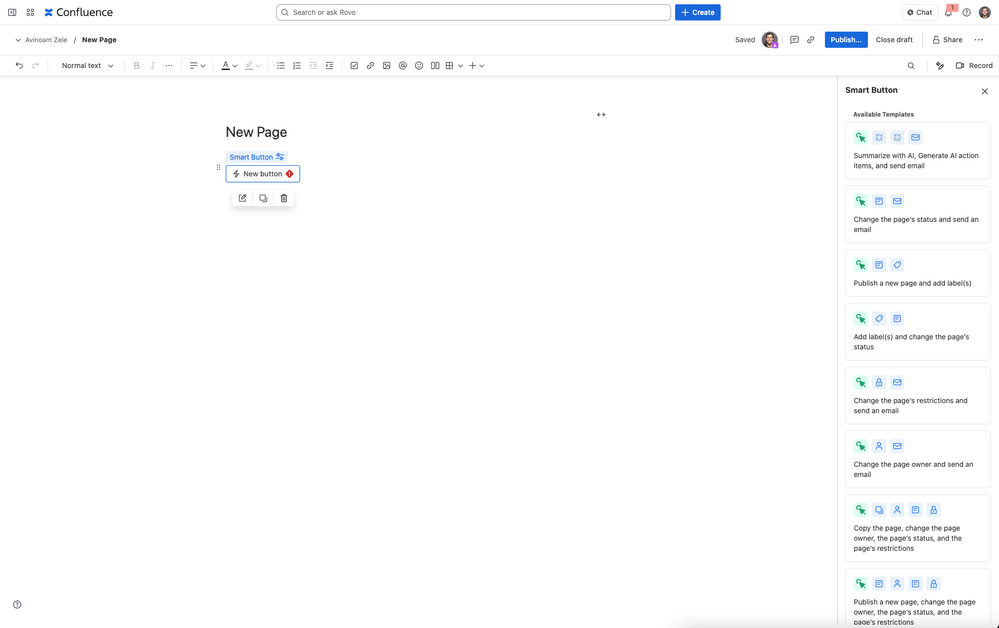Expand the Avinoam Zele space breadcrumb
This screenshot has height=628, width=999.
click(x=18, y=39)
